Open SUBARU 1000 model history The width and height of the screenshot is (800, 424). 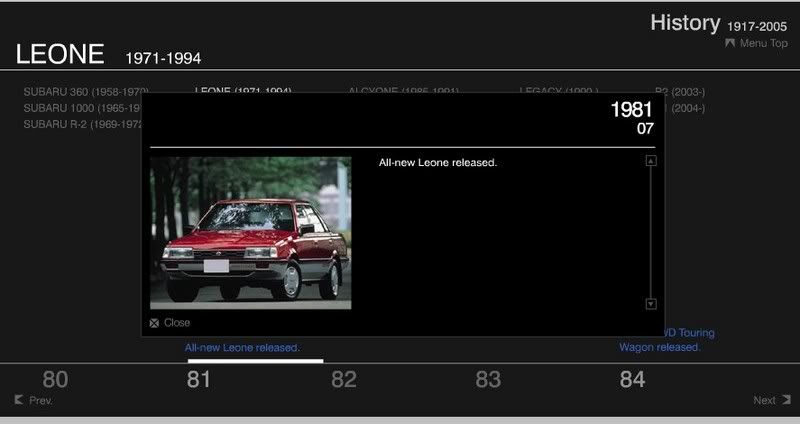(x=82, y=108)
